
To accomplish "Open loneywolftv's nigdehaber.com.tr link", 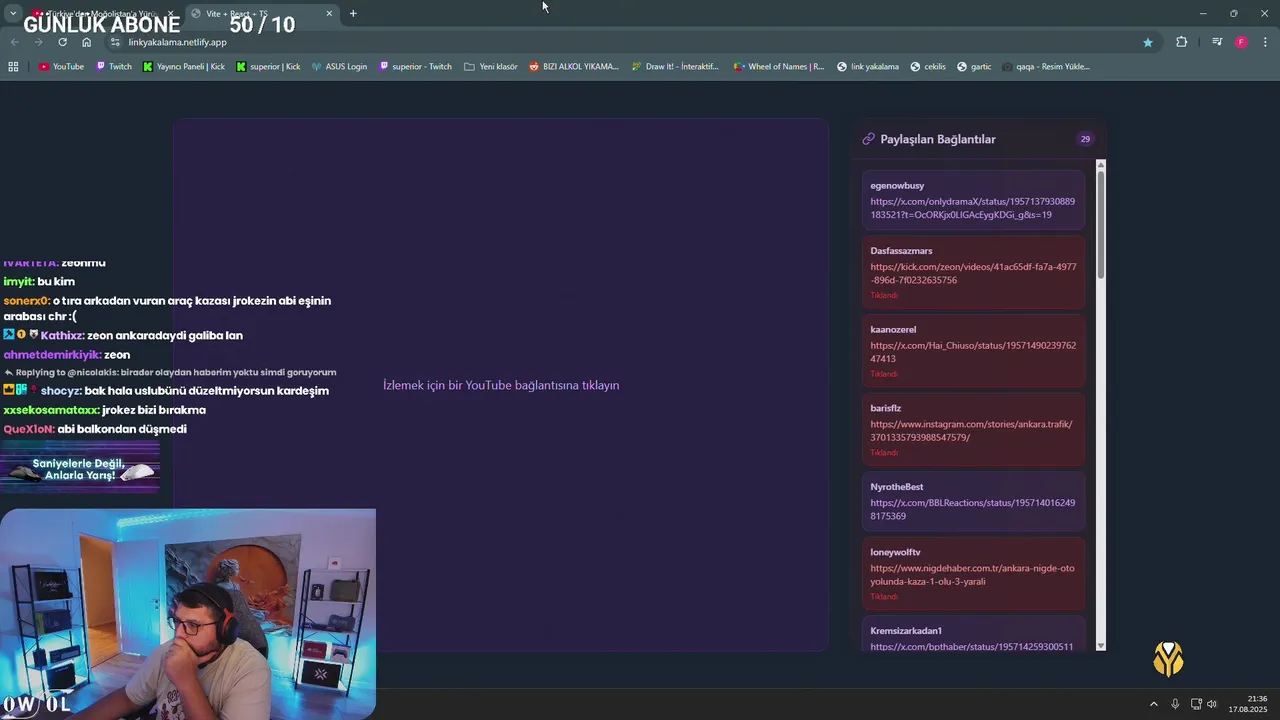I will click(972, 575).
